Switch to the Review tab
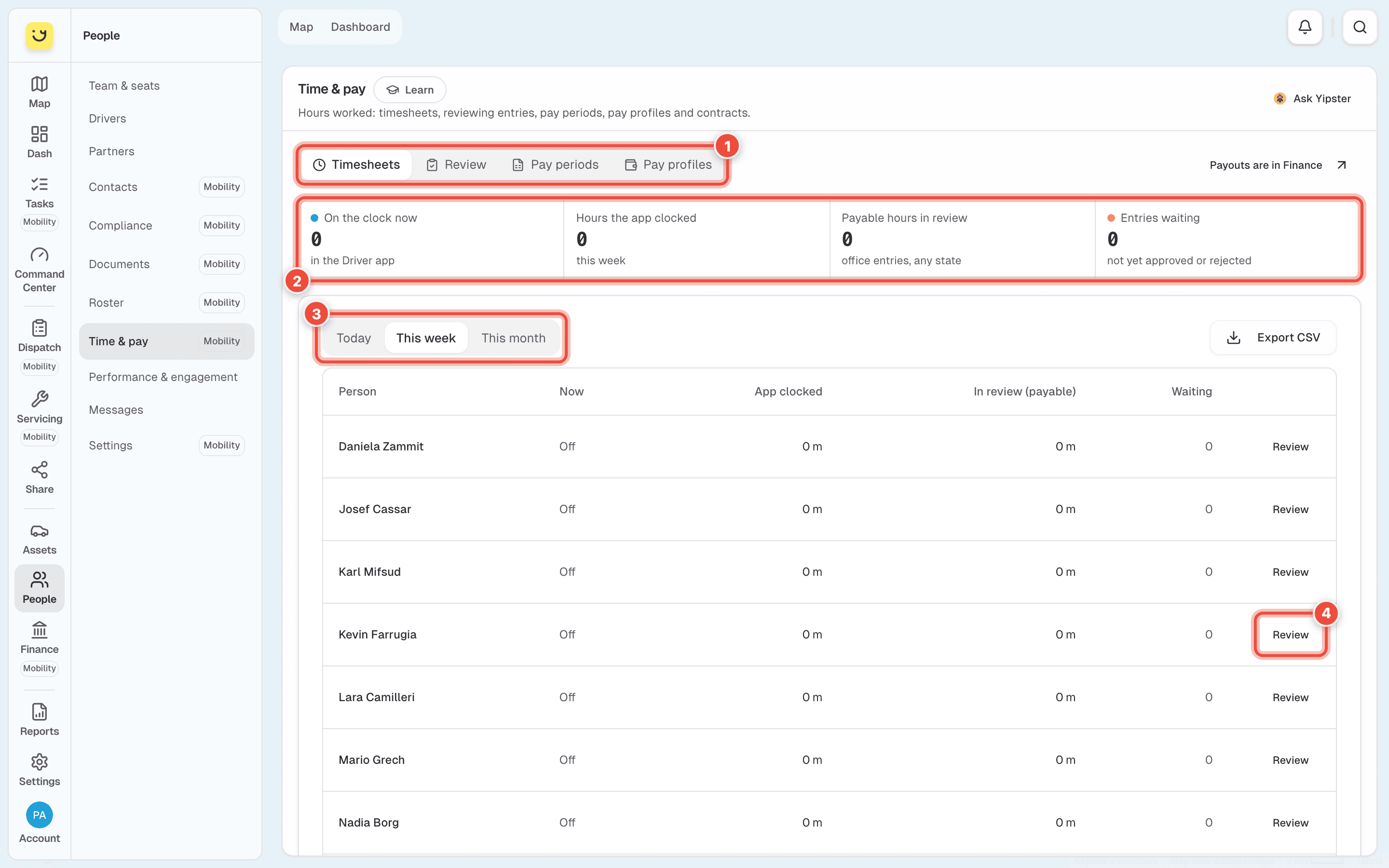The height and width of the screenshot is (868, 1389). point(456,165)
